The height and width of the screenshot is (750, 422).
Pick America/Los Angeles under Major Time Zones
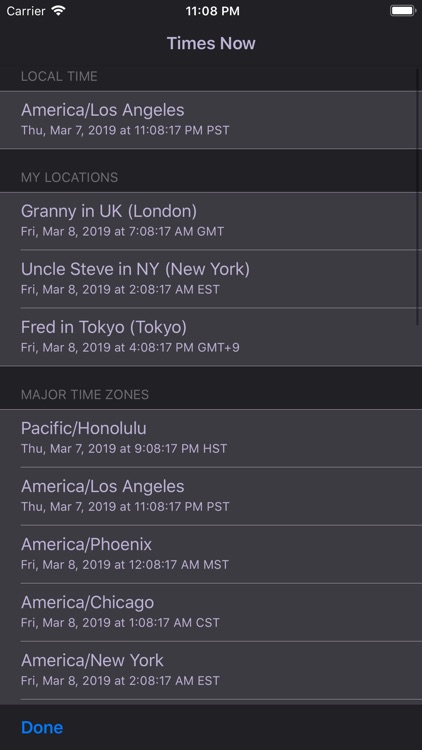[x=211, y=496]
